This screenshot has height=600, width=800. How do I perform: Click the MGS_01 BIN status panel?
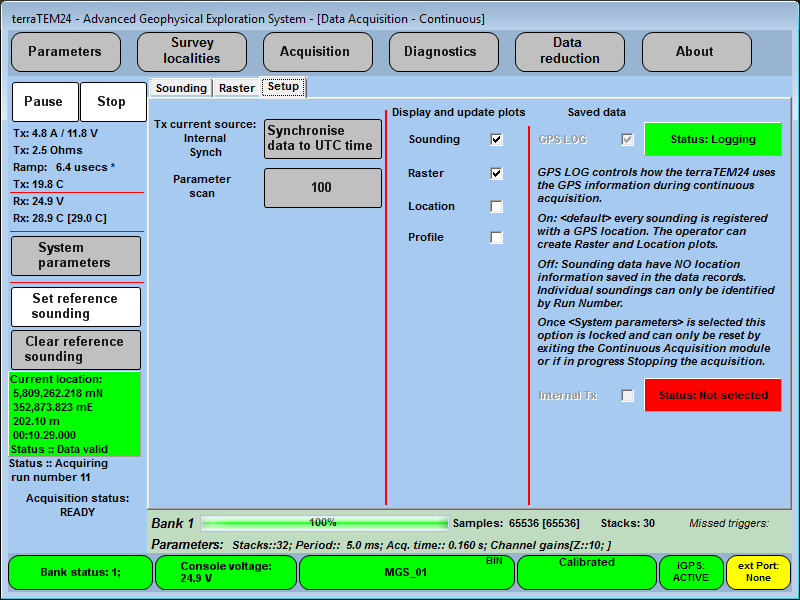pyautogui.click(x=407, y=572)
